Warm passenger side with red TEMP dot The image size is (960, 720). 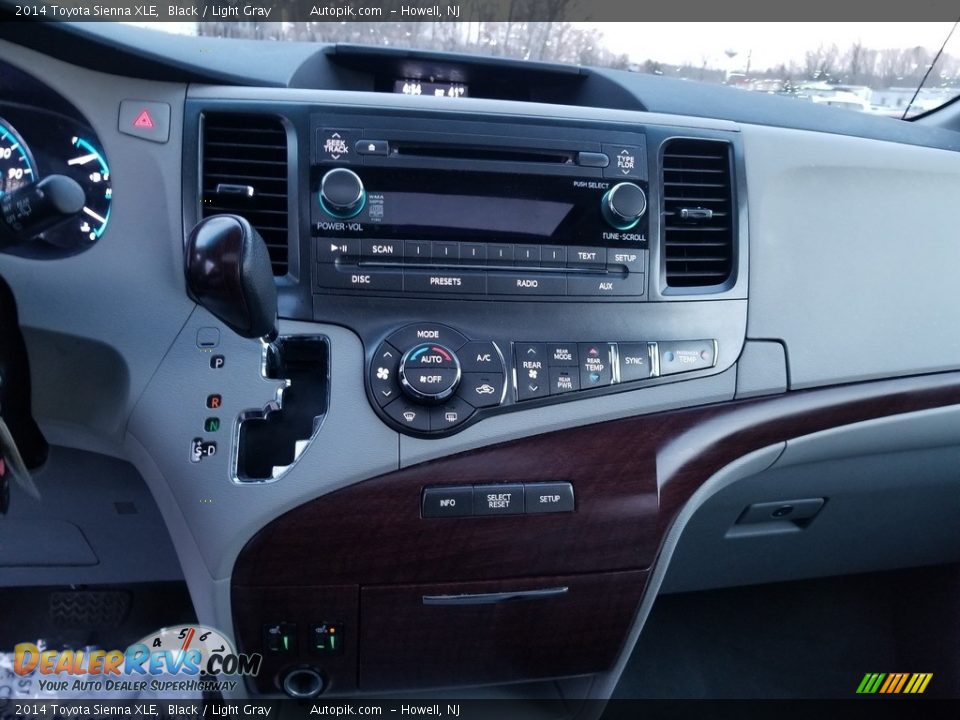pos(704,354)
